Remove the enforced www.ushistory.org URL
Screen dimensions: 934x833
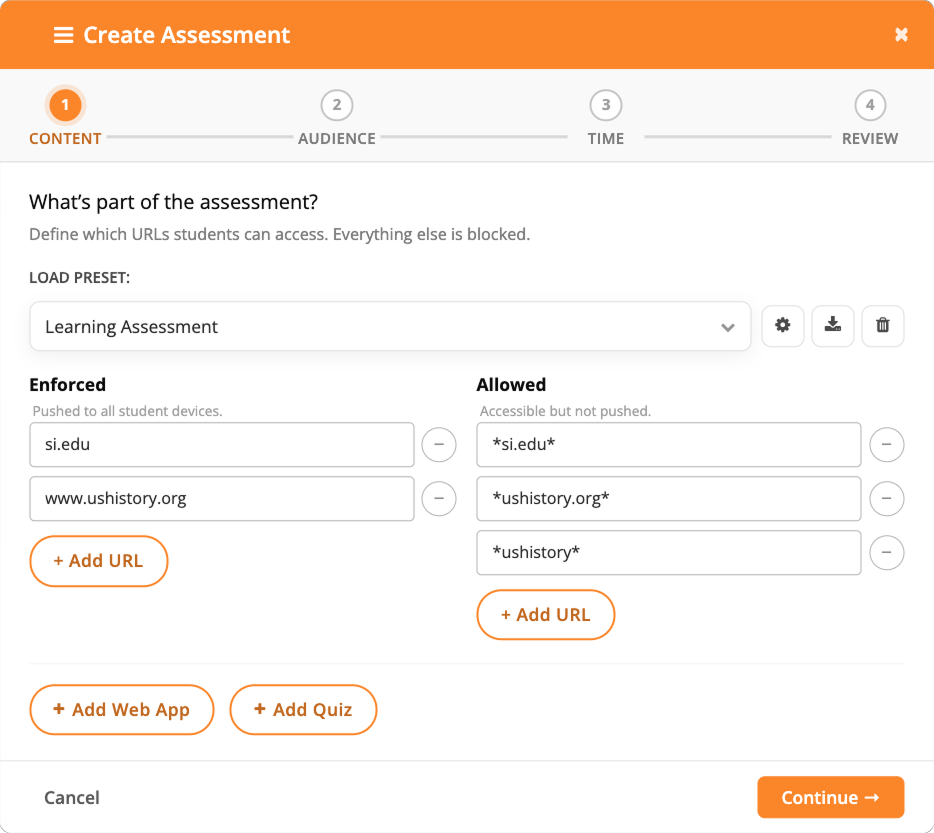pyautogui.click(x=439, y=498)
